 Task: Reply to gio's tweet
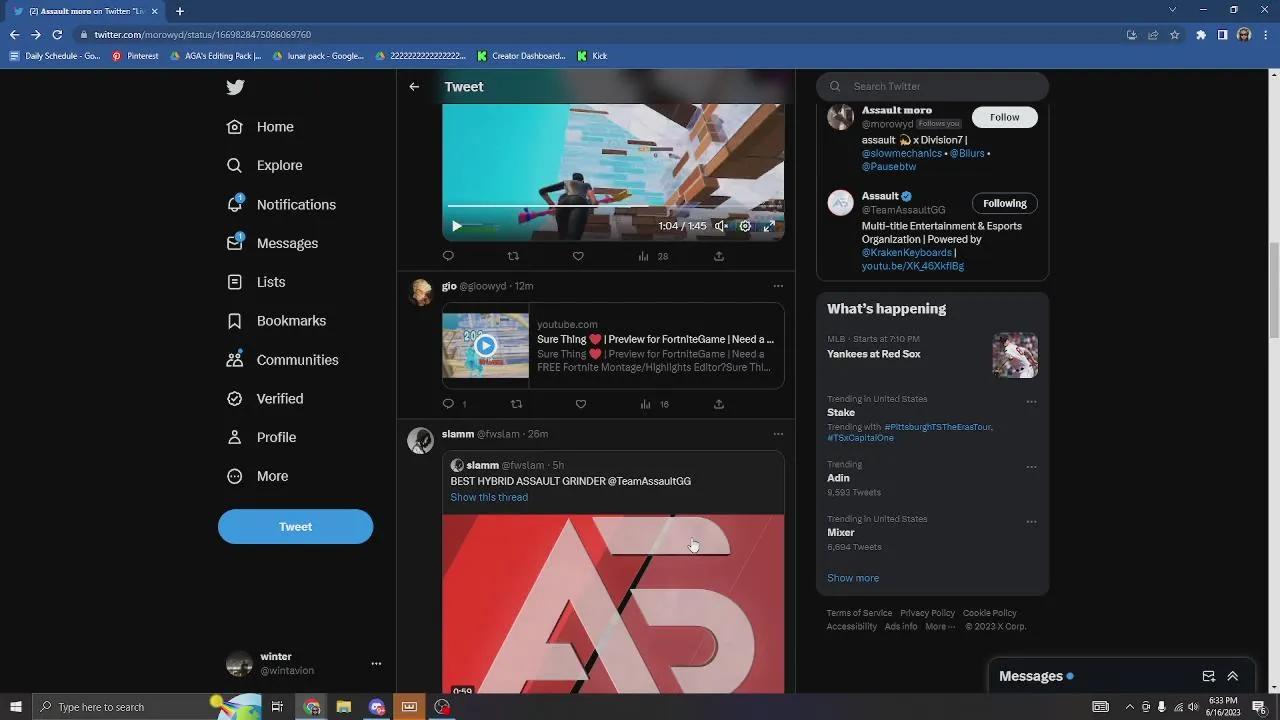click(x=448, y=404)
